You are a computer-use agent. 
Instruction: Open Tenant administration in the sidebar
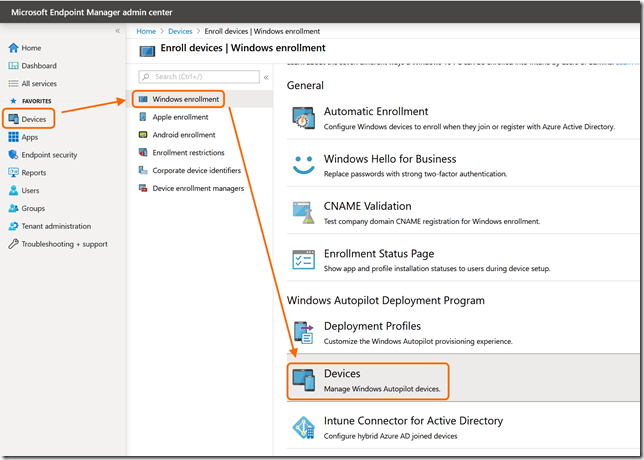tap(55, 226)
